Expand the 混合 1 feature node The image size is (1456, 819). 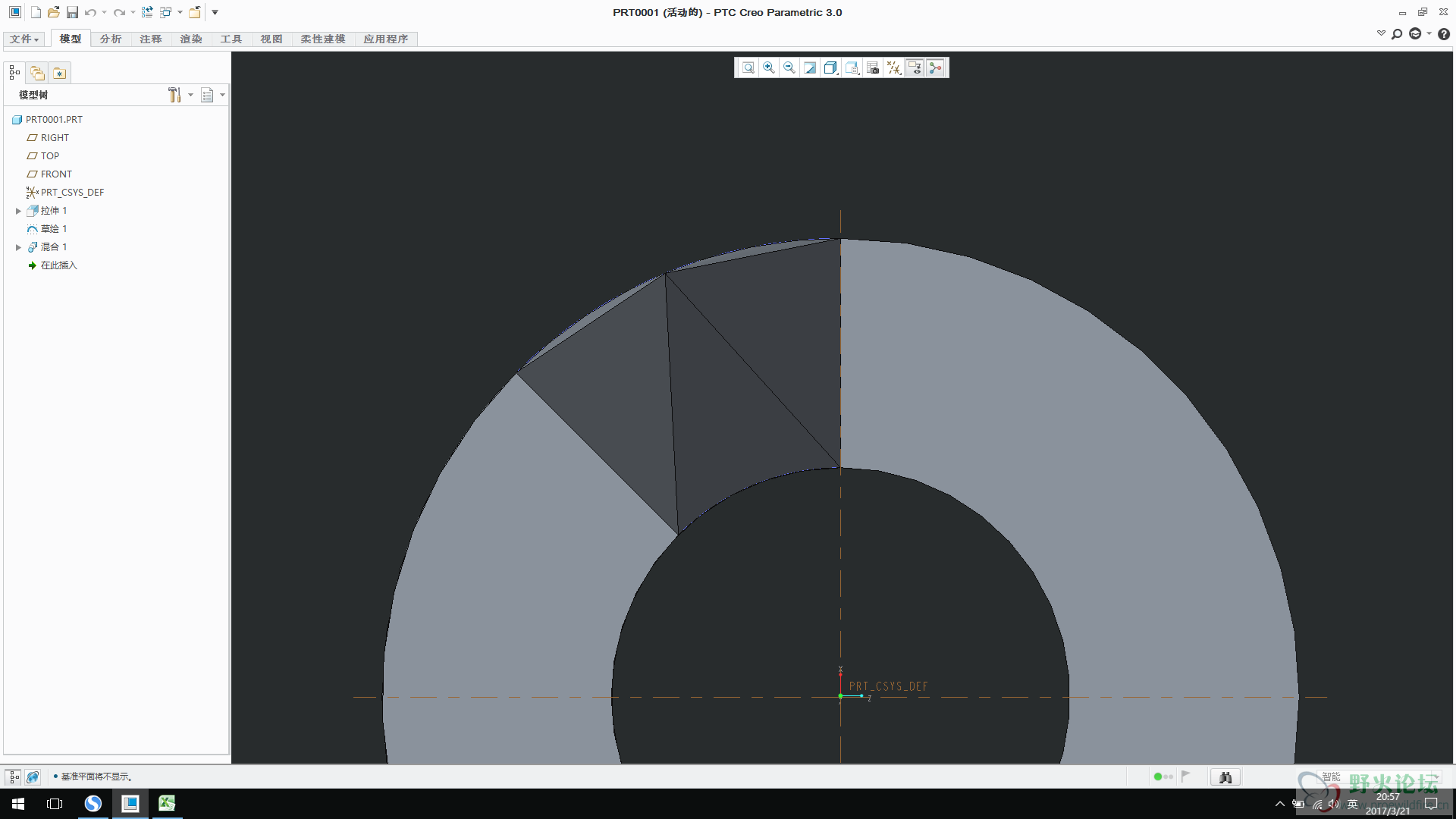click(18, 247)
